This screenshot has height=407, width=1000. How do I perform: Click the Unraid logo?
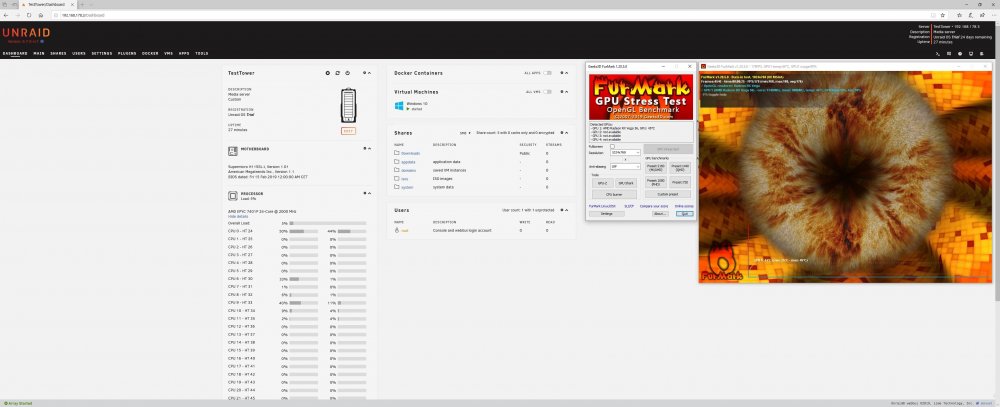pos(26,33)
